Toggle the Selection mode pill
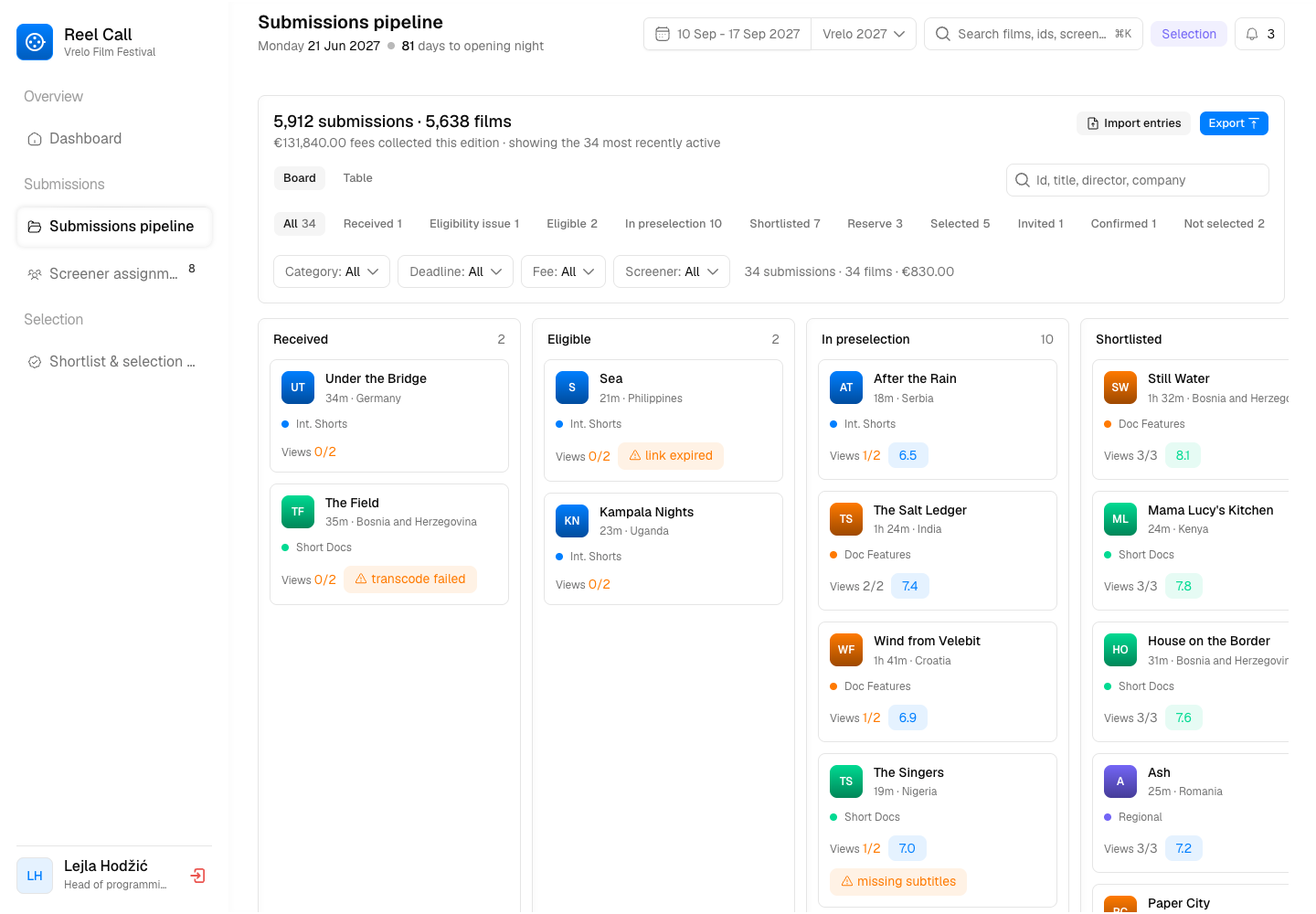 1189,34
